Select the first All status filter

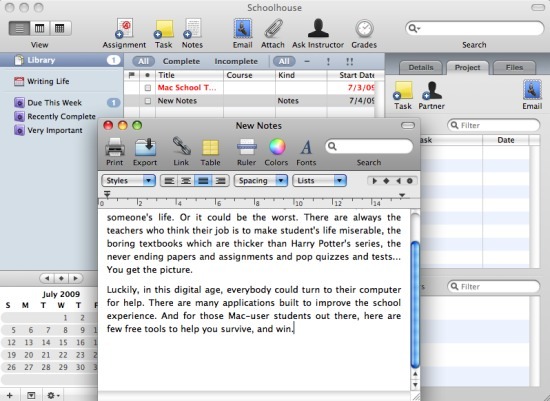(x=143, y=61)
